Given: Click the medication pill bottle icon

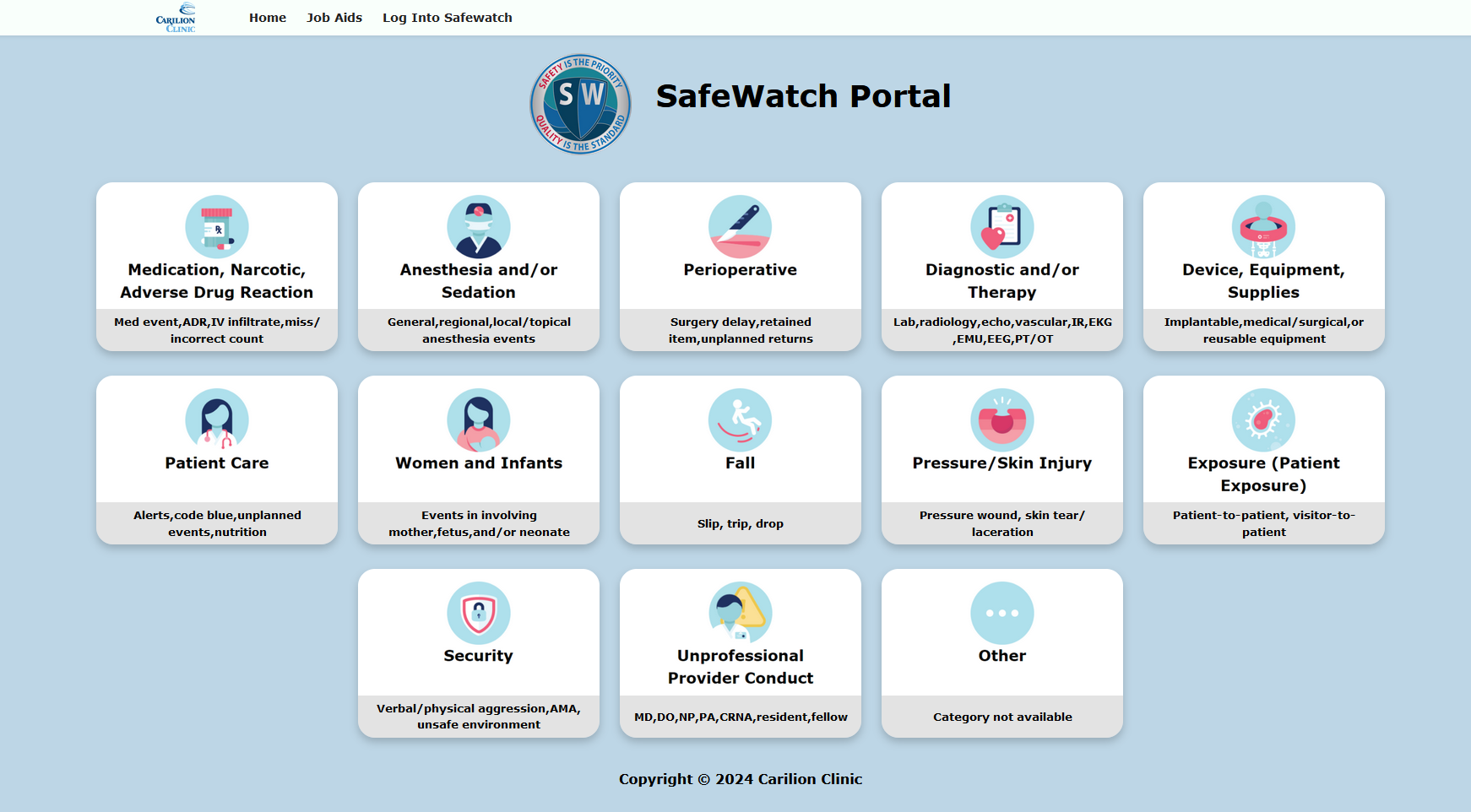Looking at the screenshot, I should (x=217, y=227).
